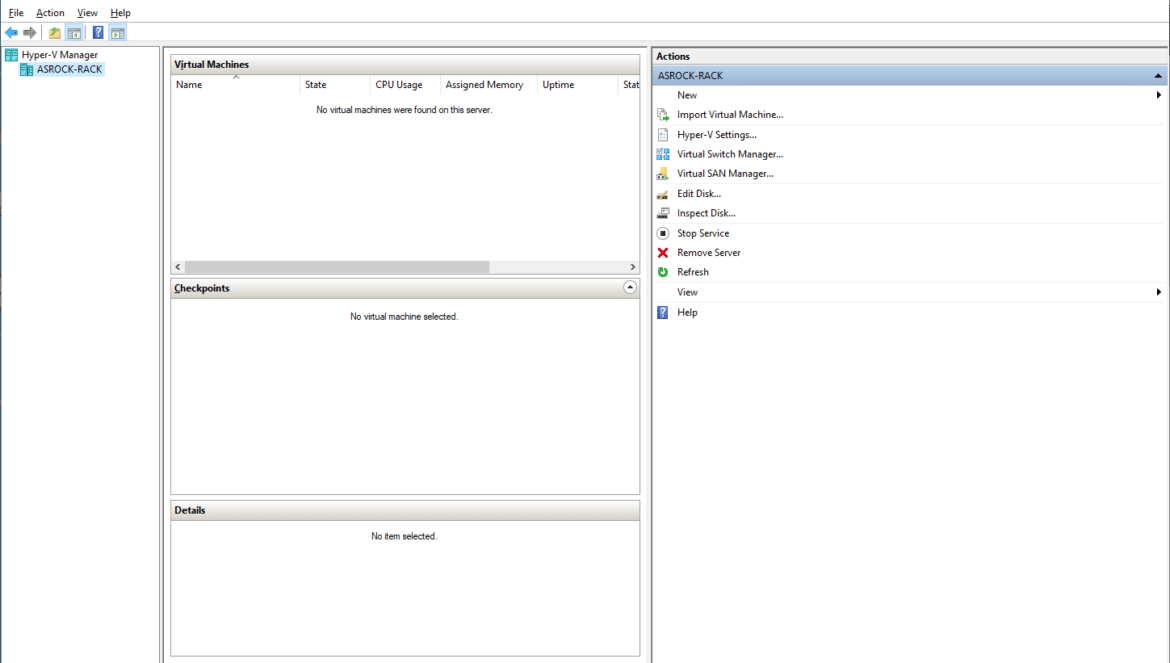Toggle the Show/Hide Console Tree icon

[x=74, y=33]
